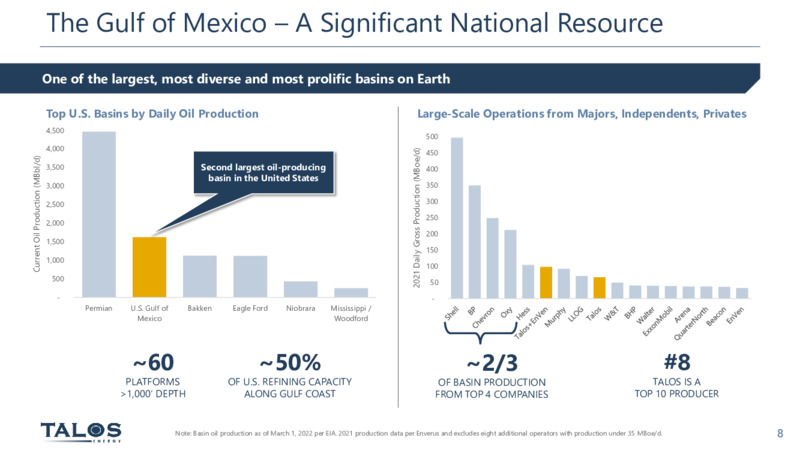800x450 pixels.
Task: Click the Shell bar in the operators chart
Action: 457,218
